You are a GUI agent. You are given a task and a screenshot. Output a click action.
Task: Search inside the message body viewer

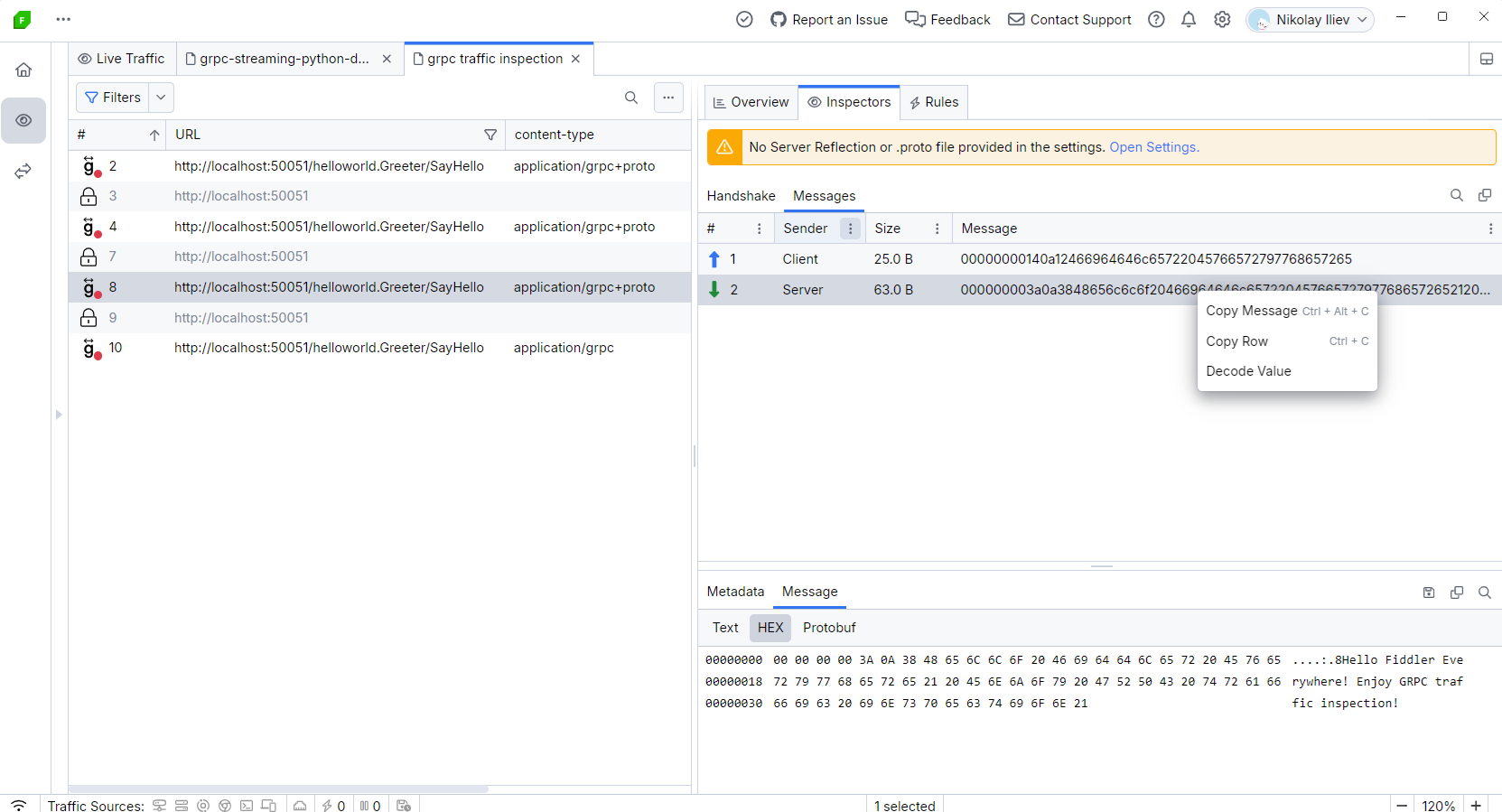pos(1484,593)
